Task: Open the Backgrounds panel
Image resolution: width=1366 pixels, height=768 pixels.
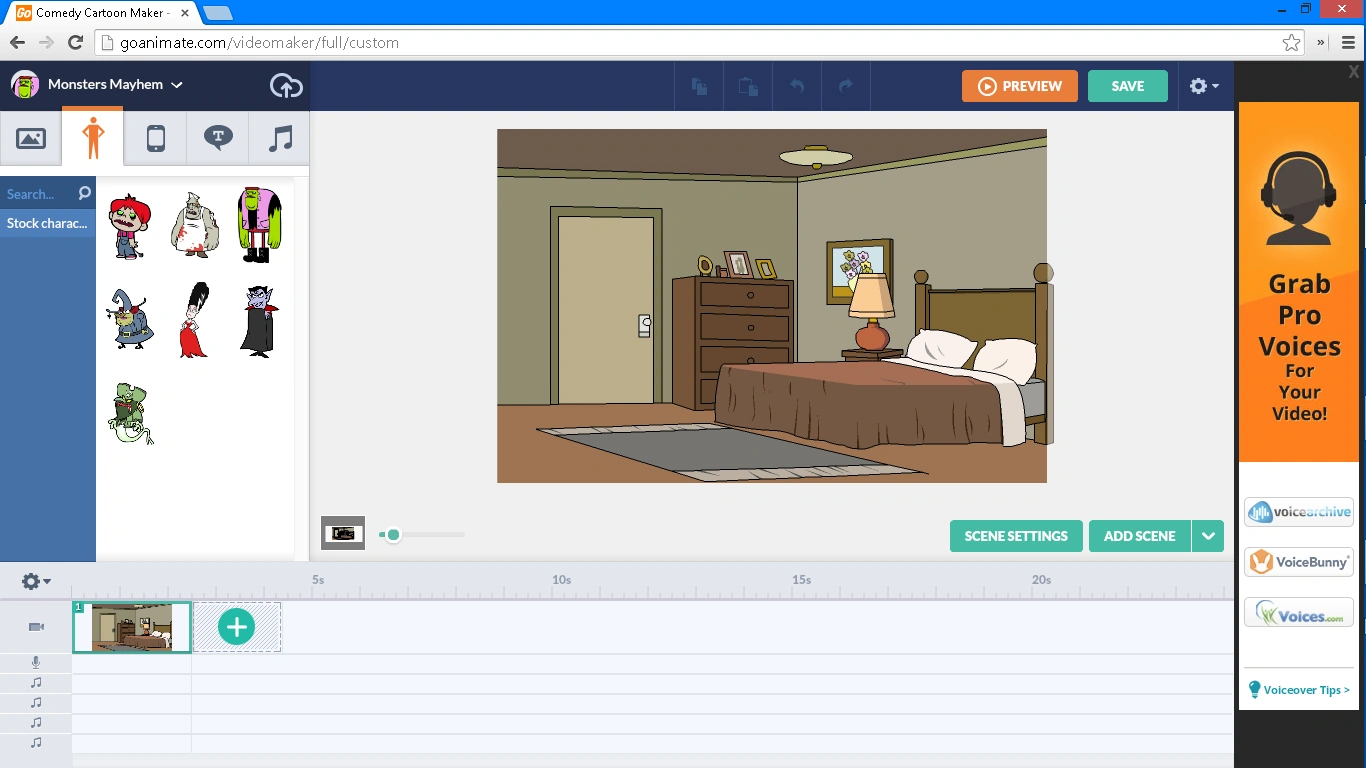Action: coord(30,137)
